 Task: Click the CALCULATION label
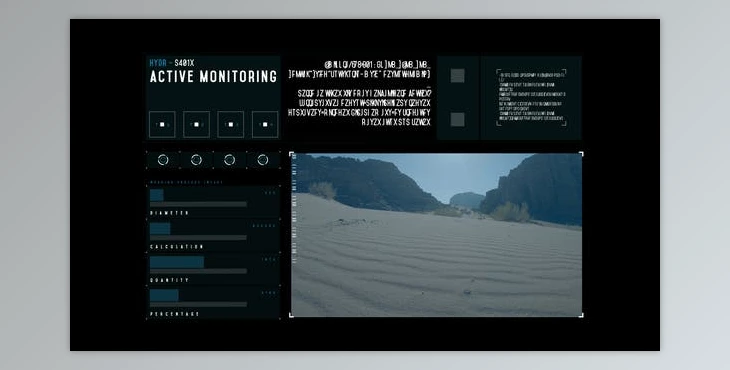177,247
